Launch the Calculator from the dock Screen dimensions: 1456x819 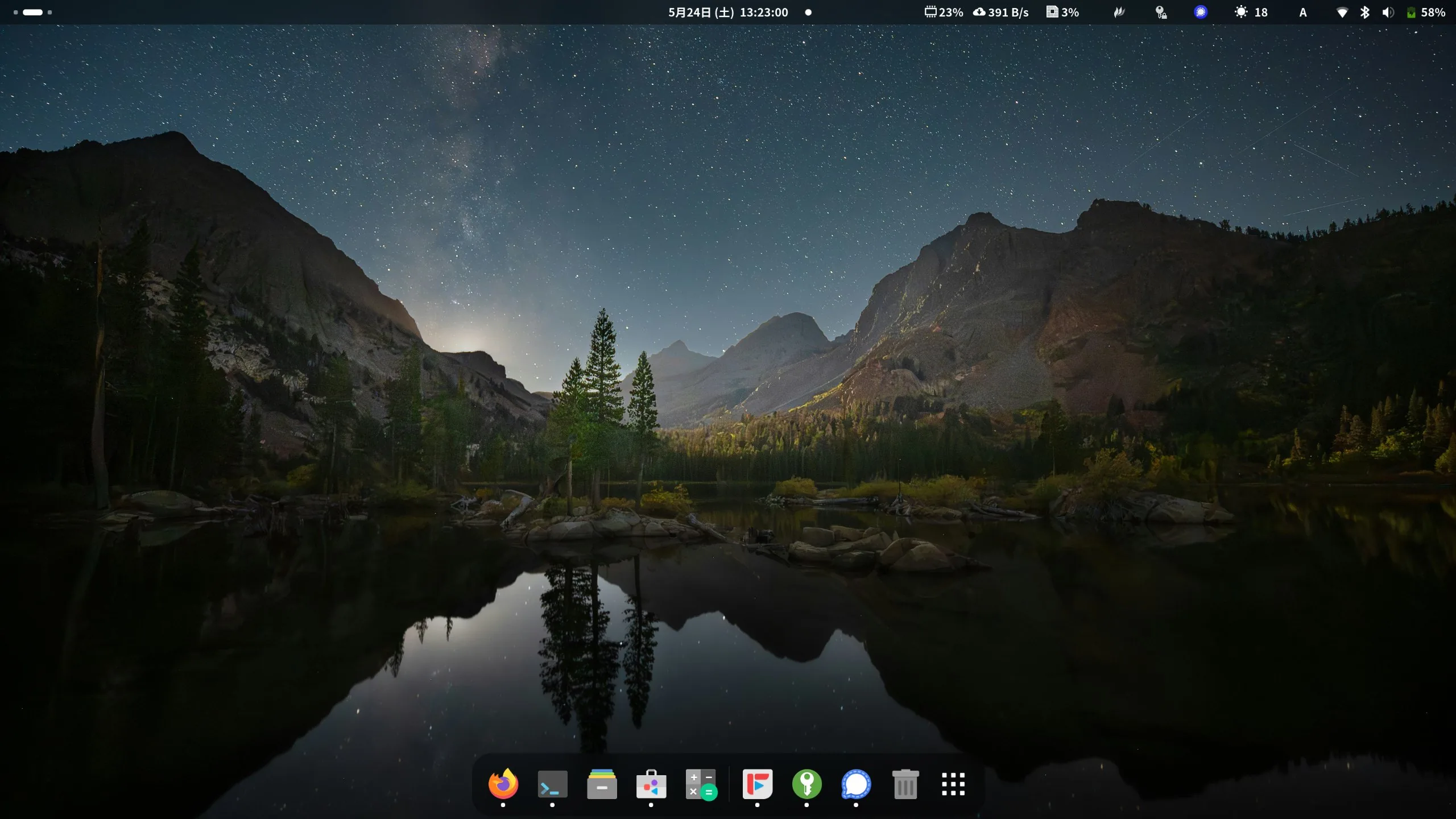pos(701,784)
